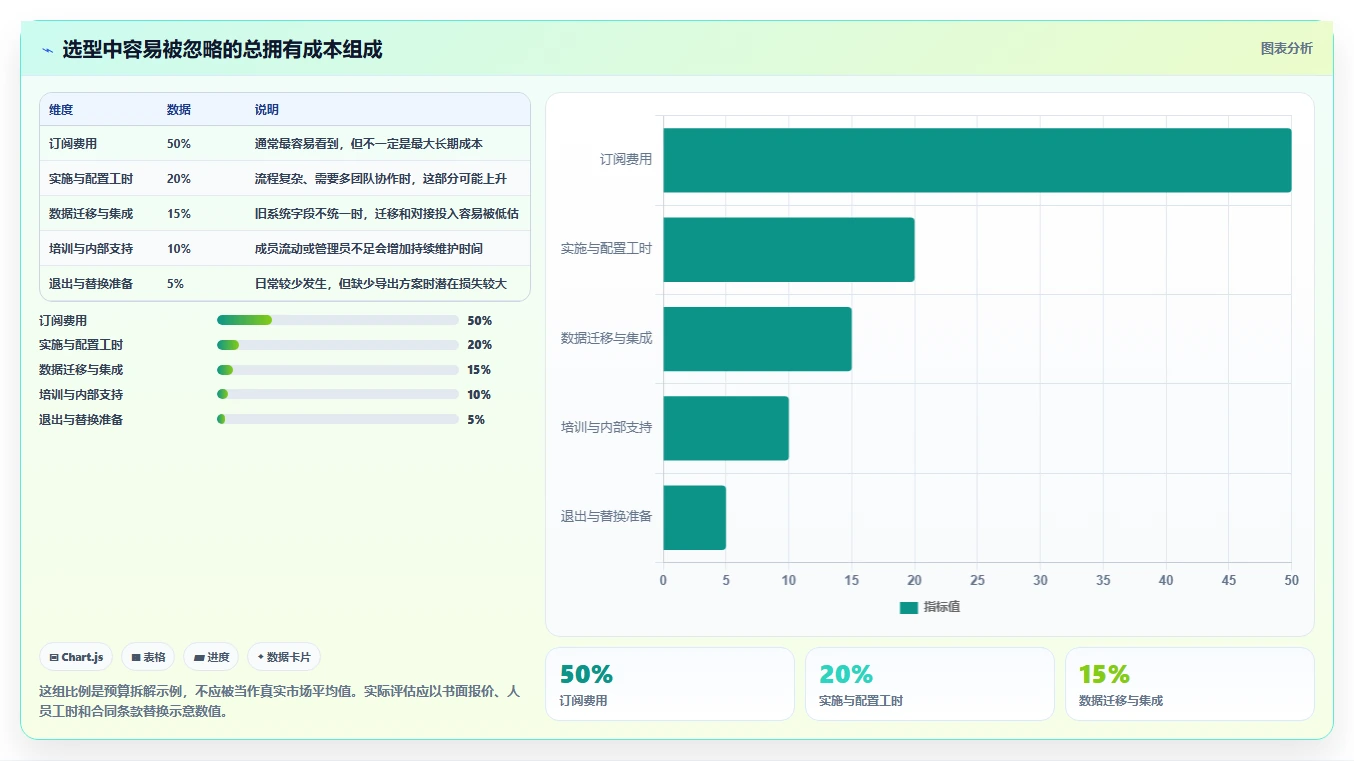Click the 维度 column header
Screen dimensions: 1354x761
click(x=61, y=110)
